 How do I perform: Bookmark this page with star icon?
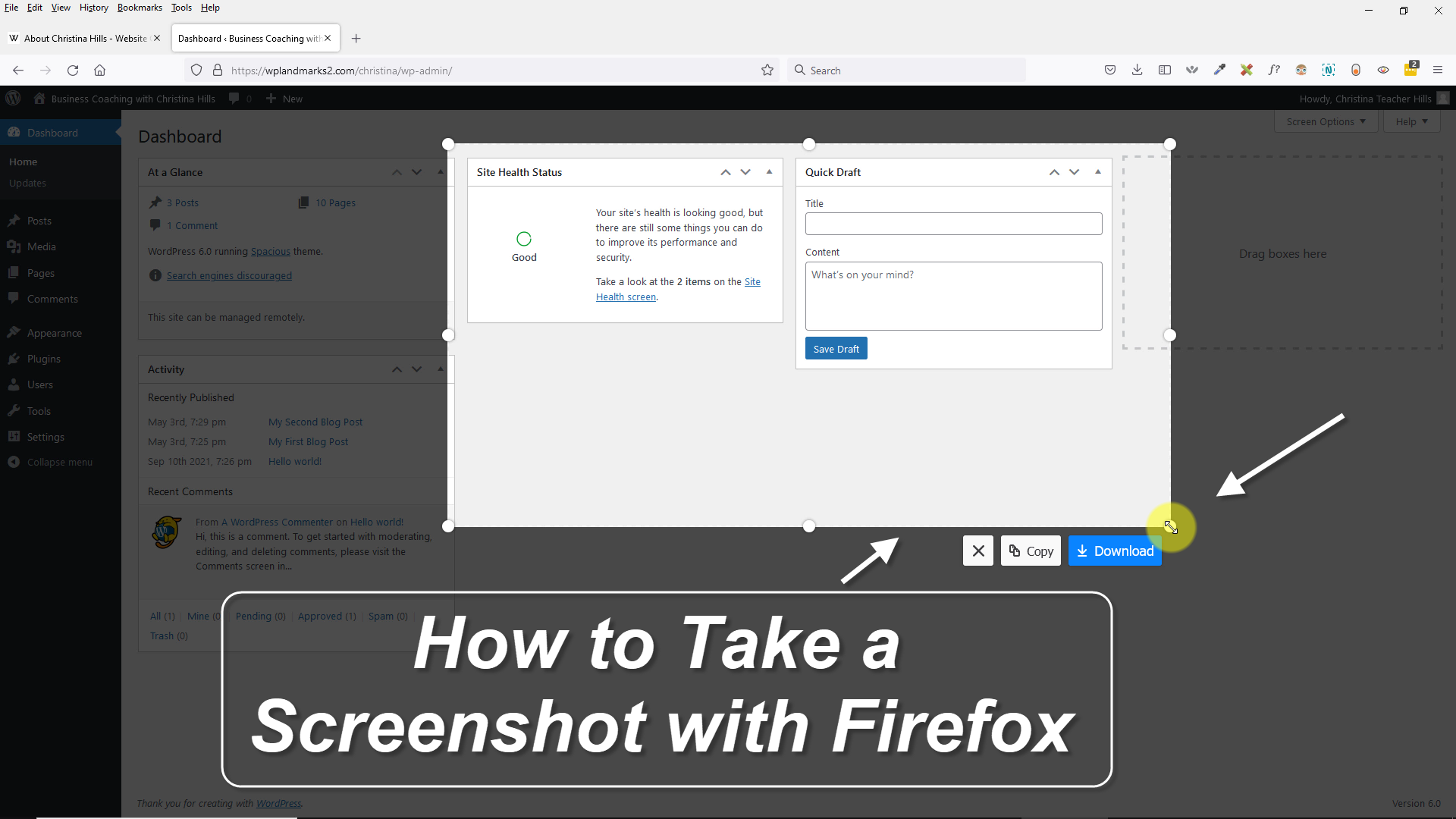click(x=767, y=71)
